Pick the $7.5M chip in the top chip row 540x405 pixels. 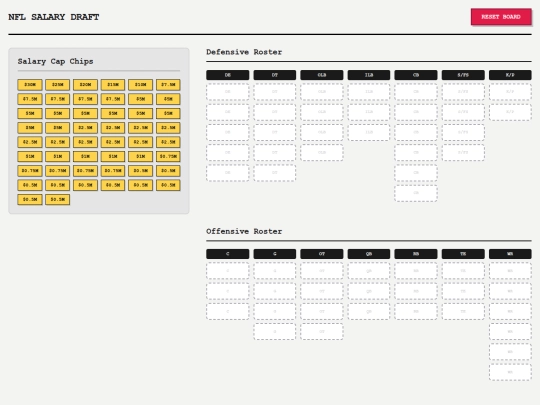168,85
